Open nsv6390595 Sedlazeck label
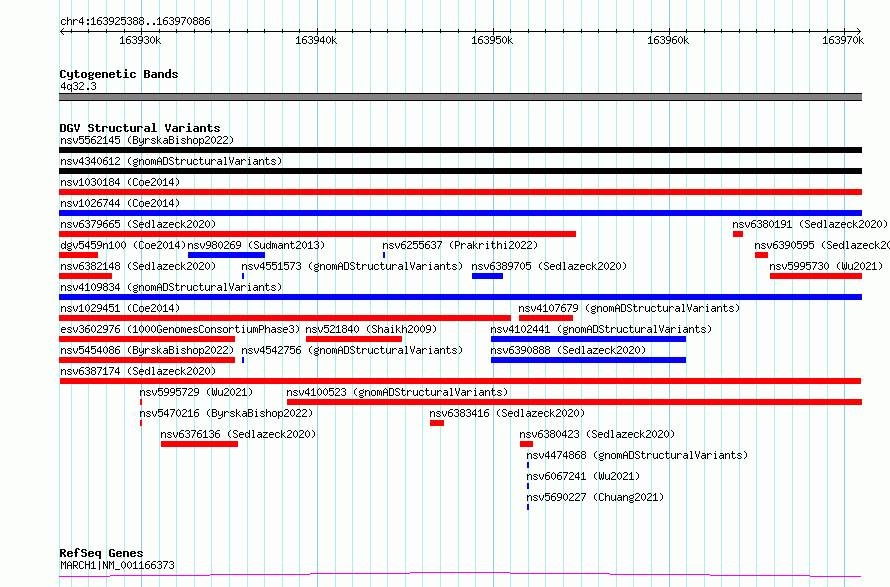 tap(822, 245)
